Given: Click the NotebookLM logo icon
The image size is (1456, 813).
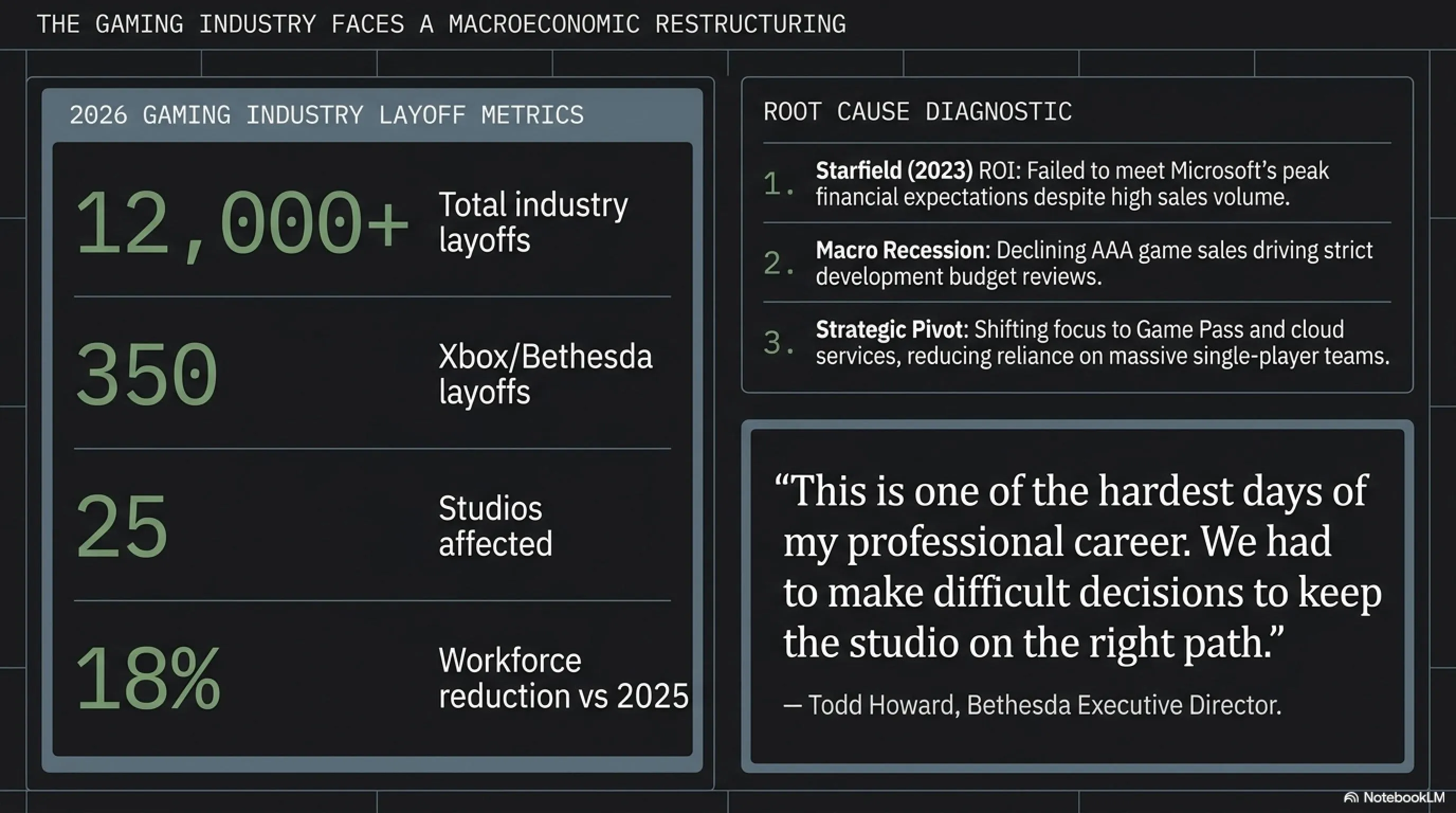Looking at the screenshot, I should (1351, 798).
